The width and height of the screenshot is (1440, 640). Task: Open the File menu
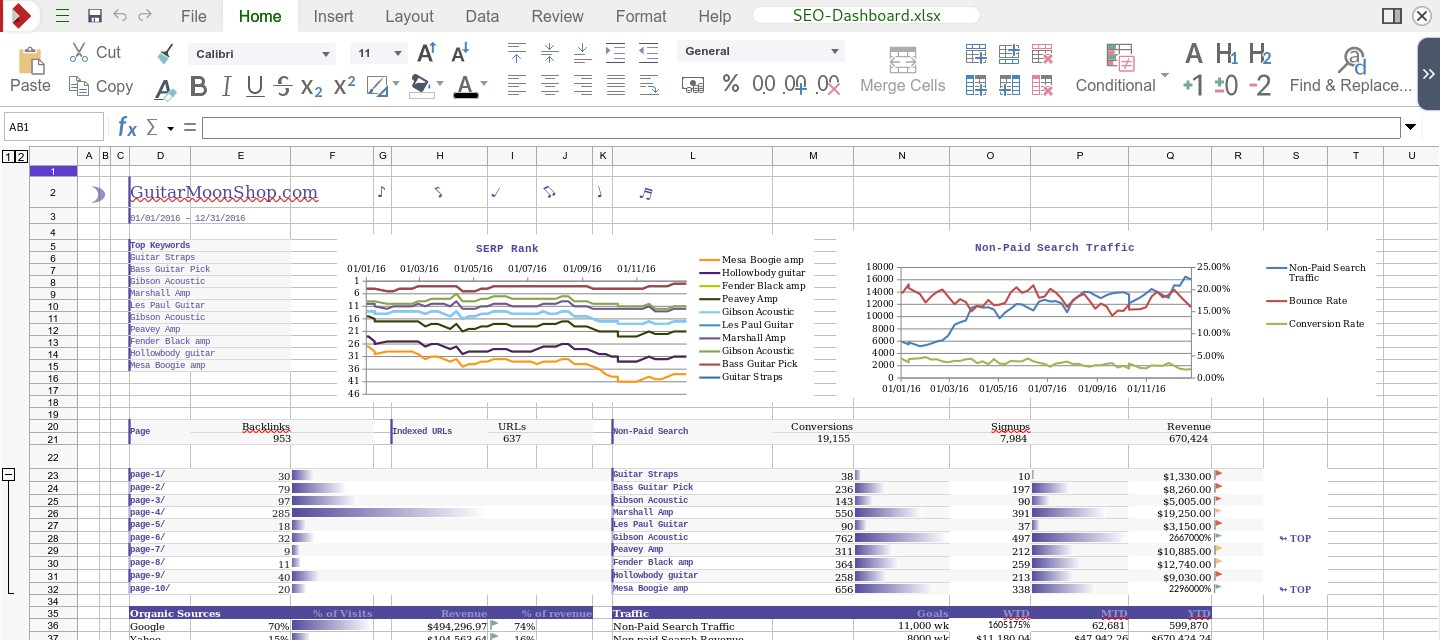[194, 16]
